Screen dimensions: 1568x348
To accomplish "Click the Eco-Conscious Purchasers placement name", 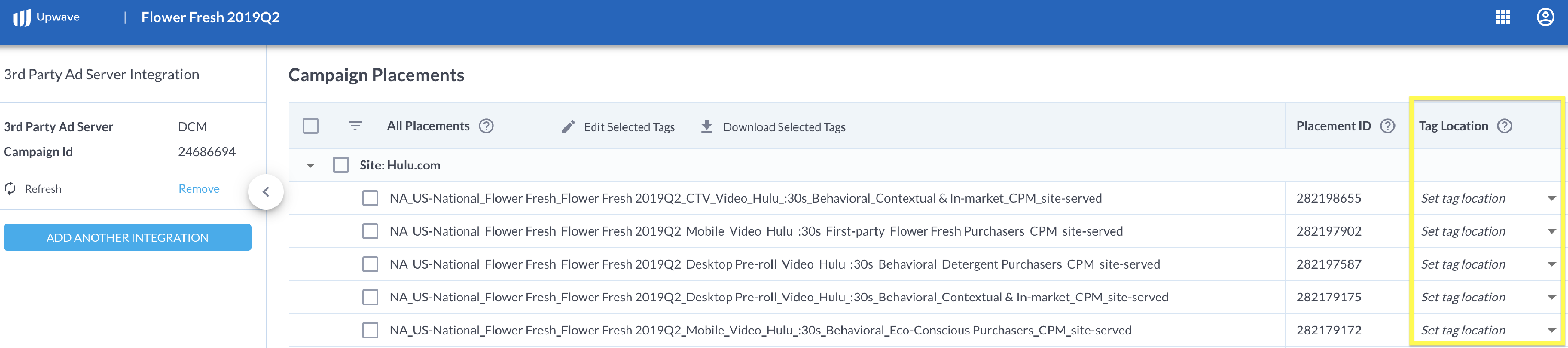I will [x=760, y=330].
